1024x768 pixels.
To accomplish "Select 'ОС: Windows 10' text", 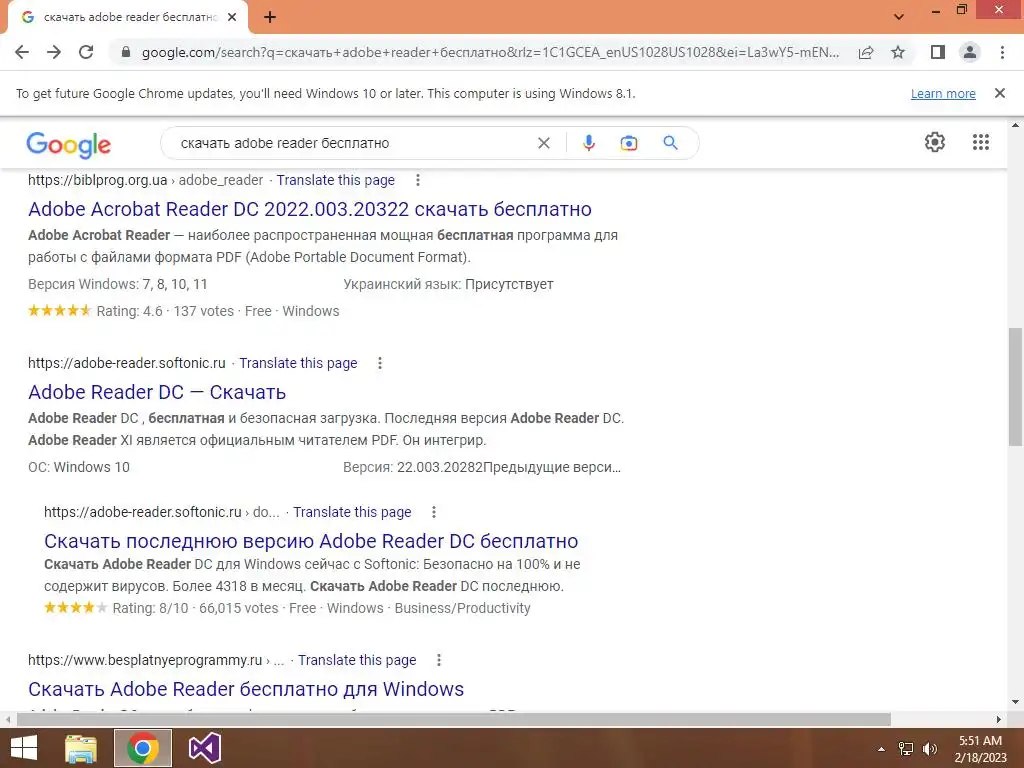I will pos(79,468).
